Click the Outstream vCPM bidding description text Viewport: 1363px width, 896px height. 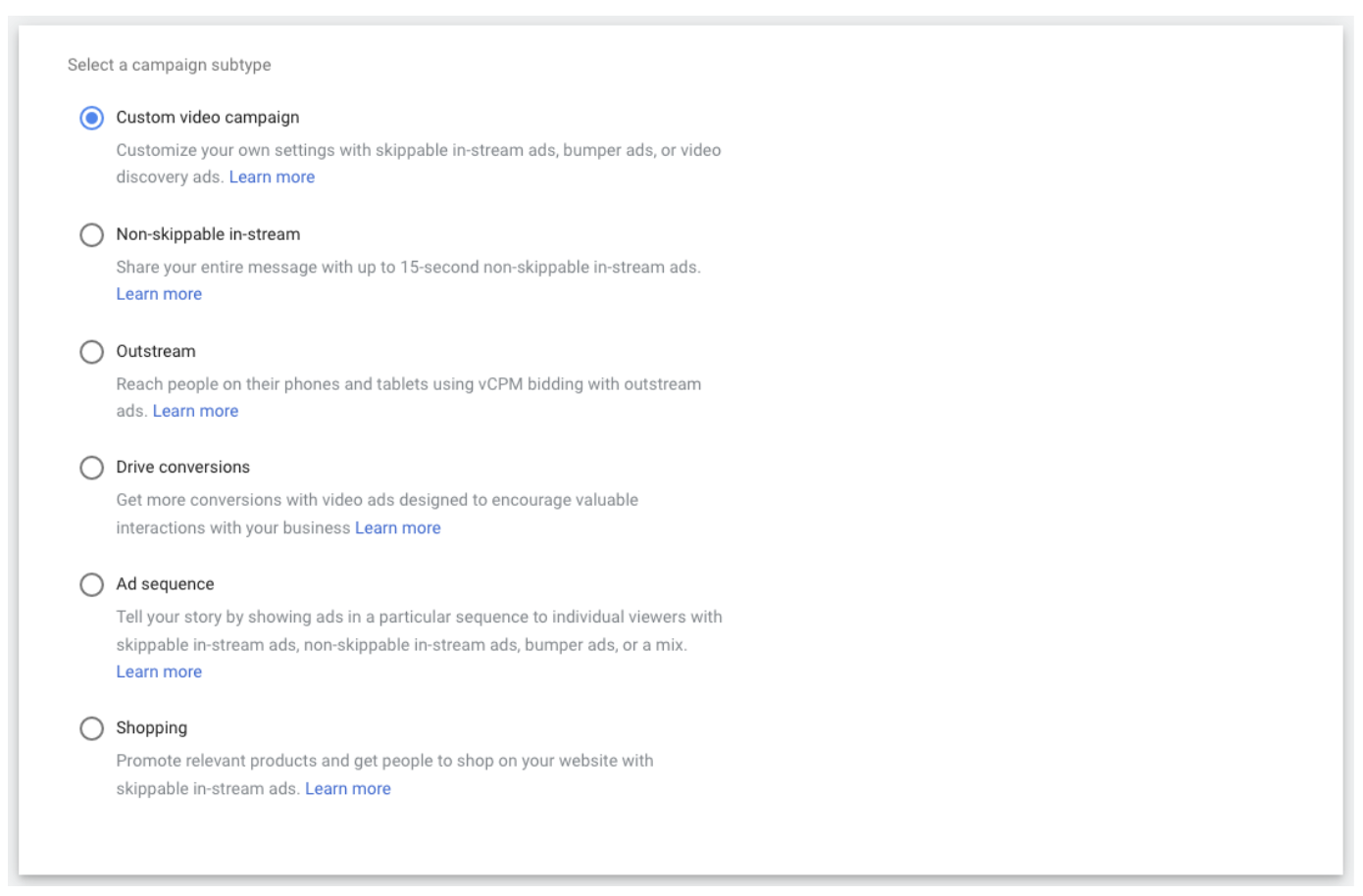click(x=408, y=384)
